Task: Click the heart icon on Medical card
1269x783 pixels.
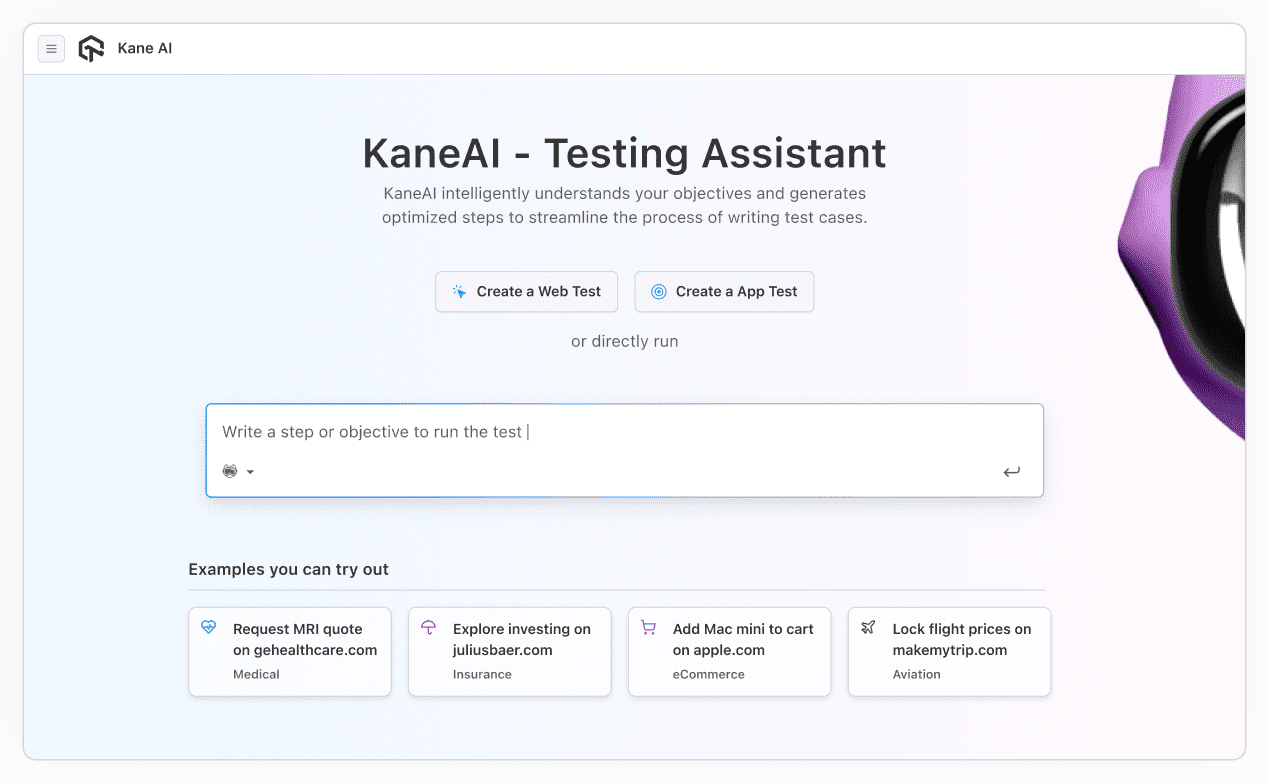Action: pyautogui.click(x=209, y=628)
